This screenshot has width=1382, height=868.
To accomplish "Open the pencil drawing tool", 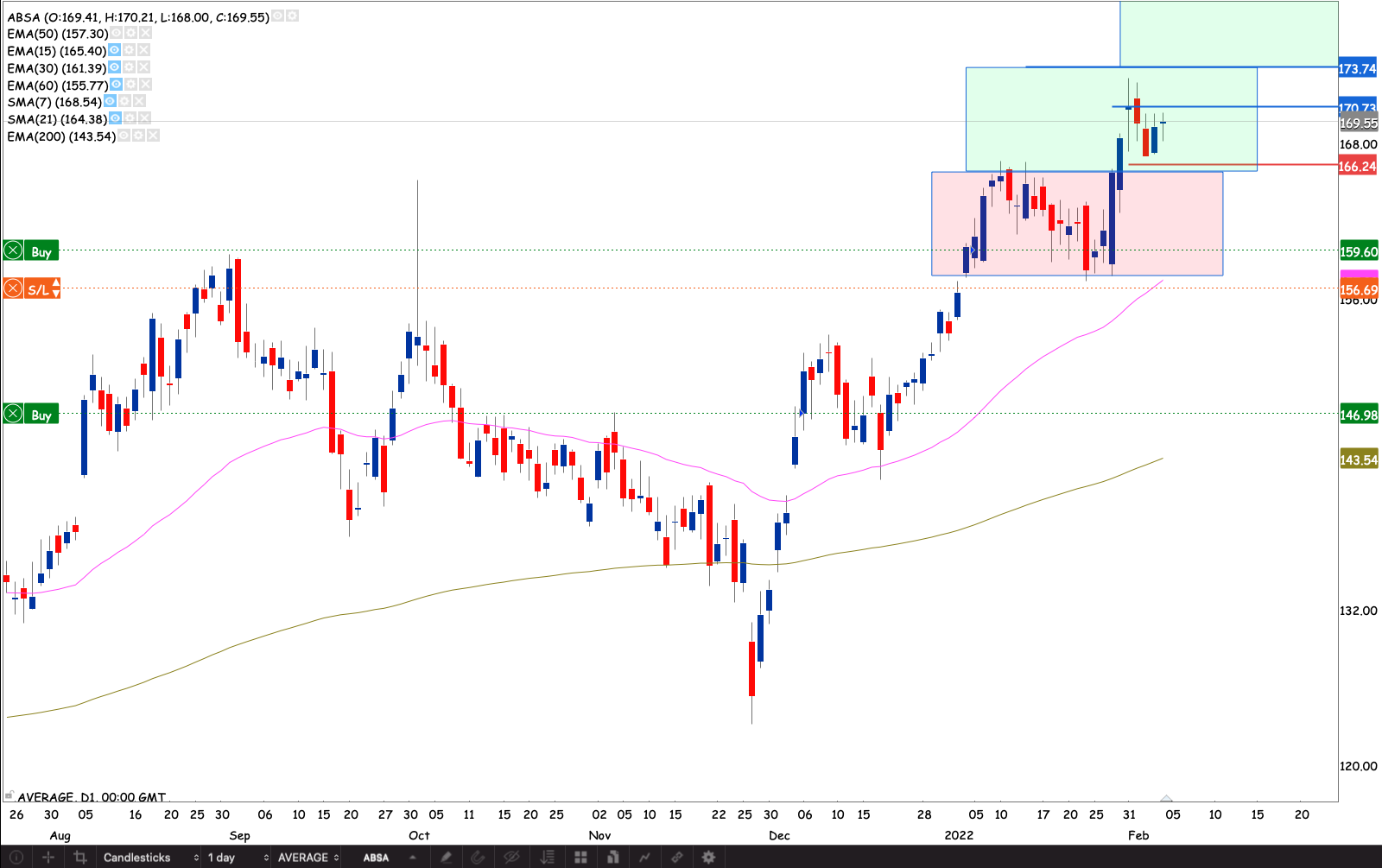I will tap(446, 858).
